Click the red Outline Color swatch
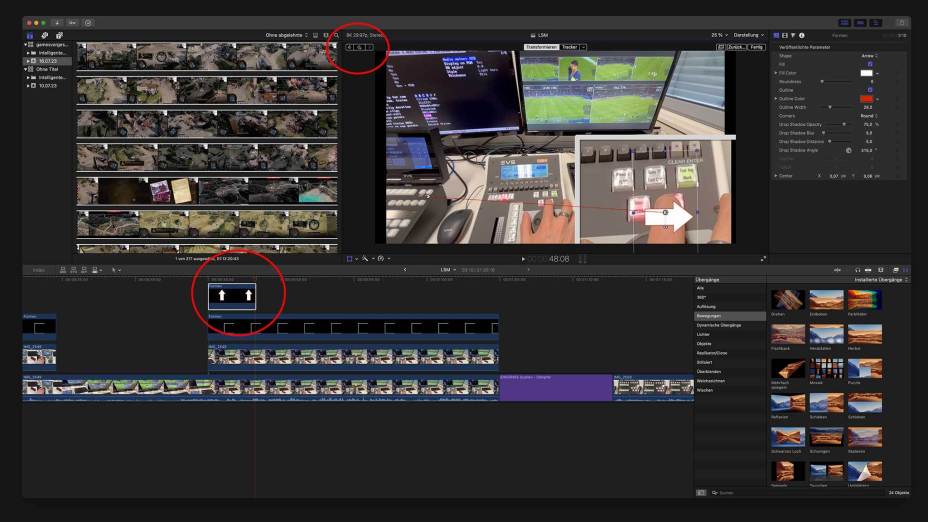 tap(866, 99)
